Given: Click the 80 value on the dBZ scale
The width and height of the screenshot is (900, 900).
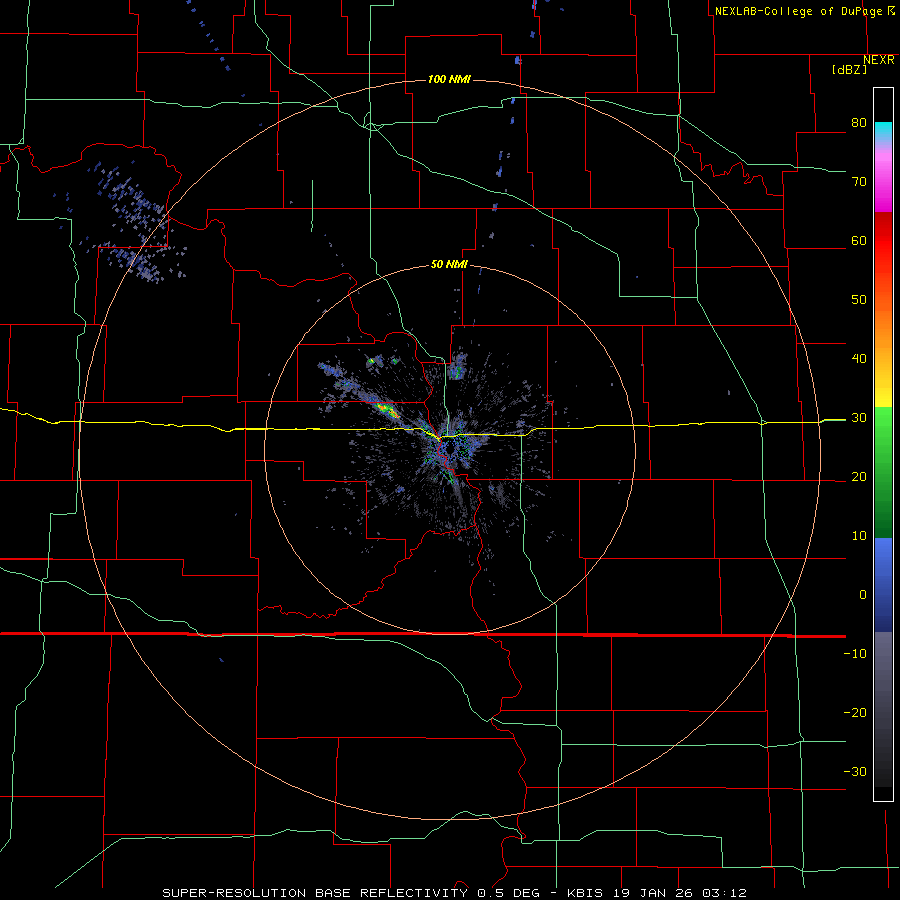Looking at the screenshot, I should [859, 123].
